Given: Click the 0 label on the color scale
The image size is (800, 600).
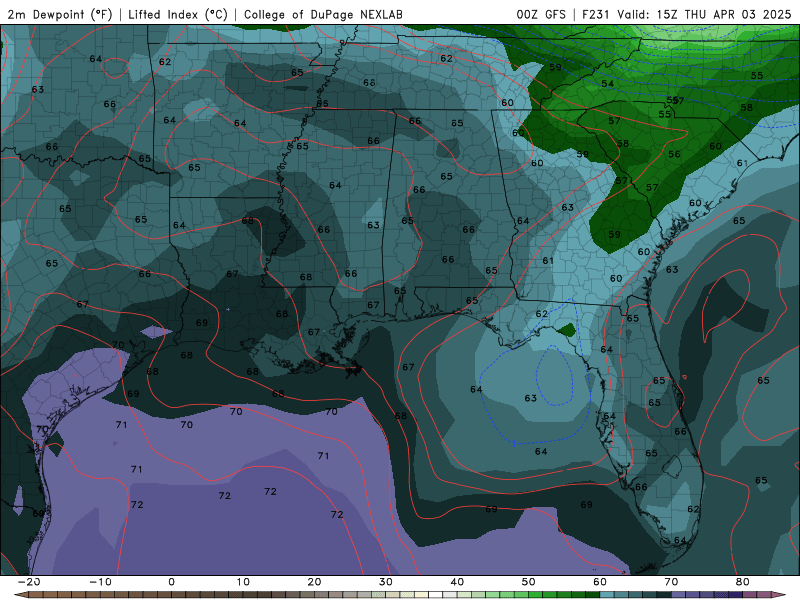Looking at the screenshot, I should 171,582.
